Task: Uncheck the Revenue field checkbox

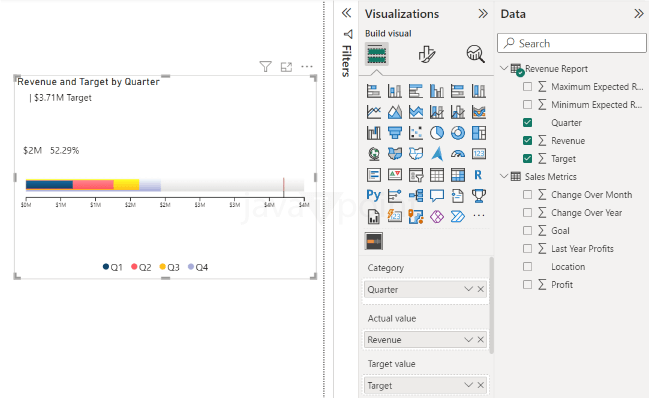Action: coord(527,140)
